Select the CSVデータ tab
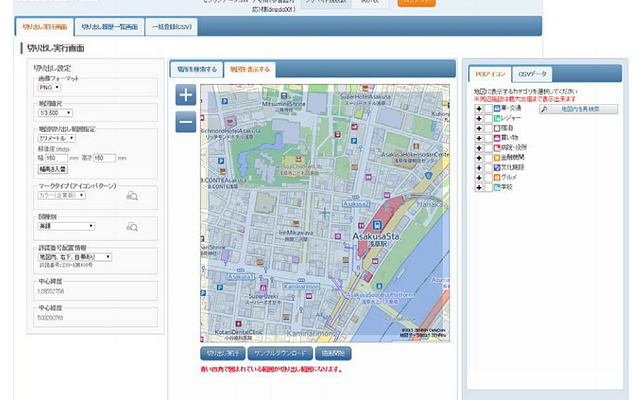The width and height of the screenshot is (640, 400). (x=532, y=74)
